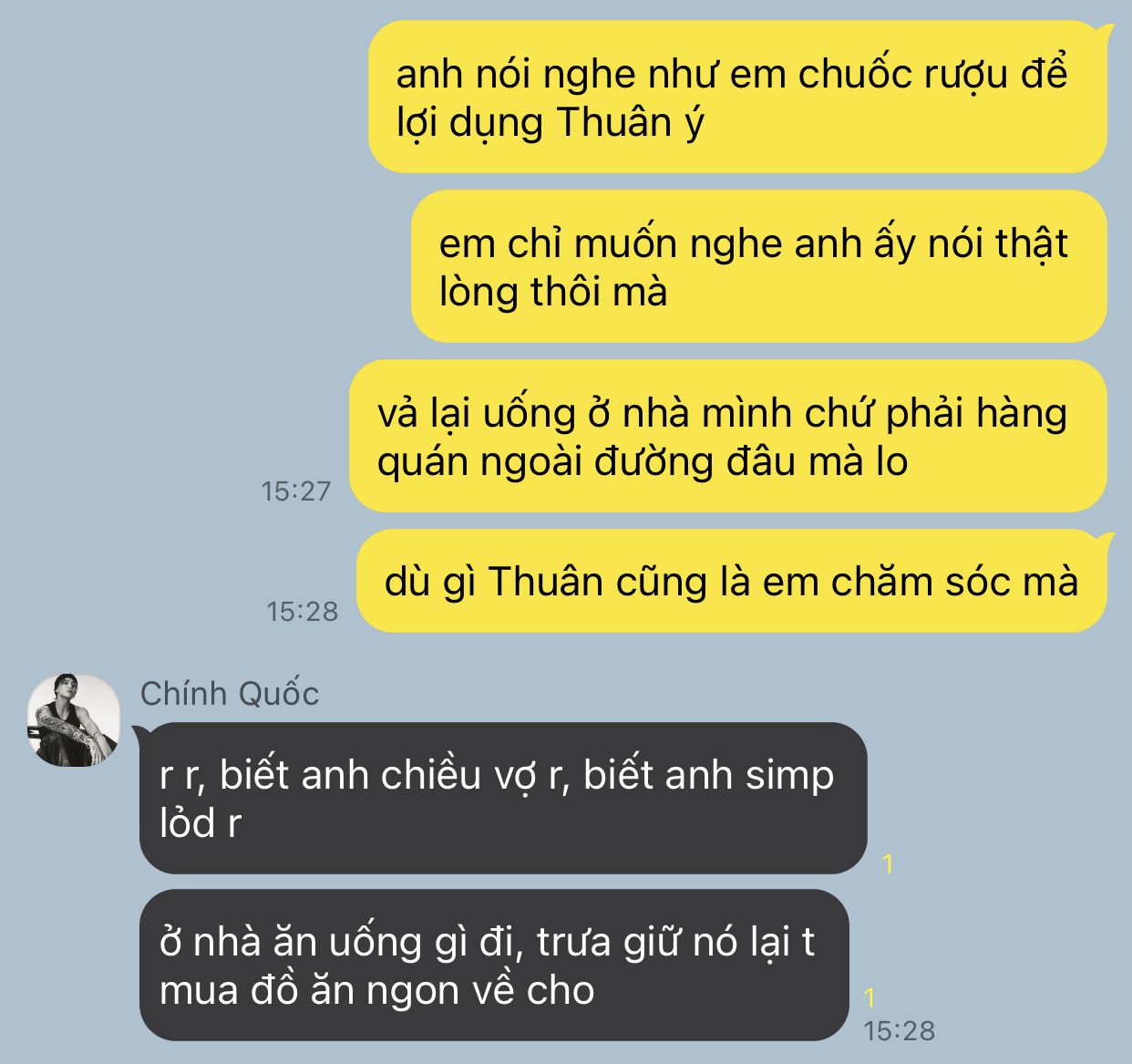Select the message 'dù gì Thuân cũng là em chăm sóc mà'

point(736,582)
